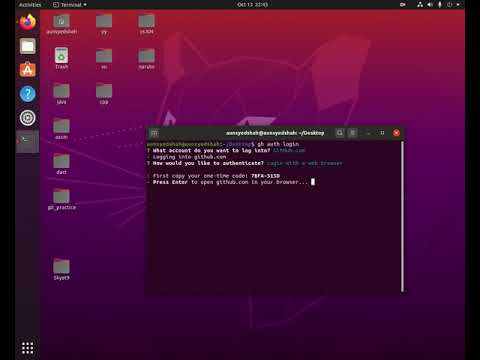Click the one-time code 7BFA-315D
Image resolution: width=480 pixels, height=360 pixels.
[265, 176]
